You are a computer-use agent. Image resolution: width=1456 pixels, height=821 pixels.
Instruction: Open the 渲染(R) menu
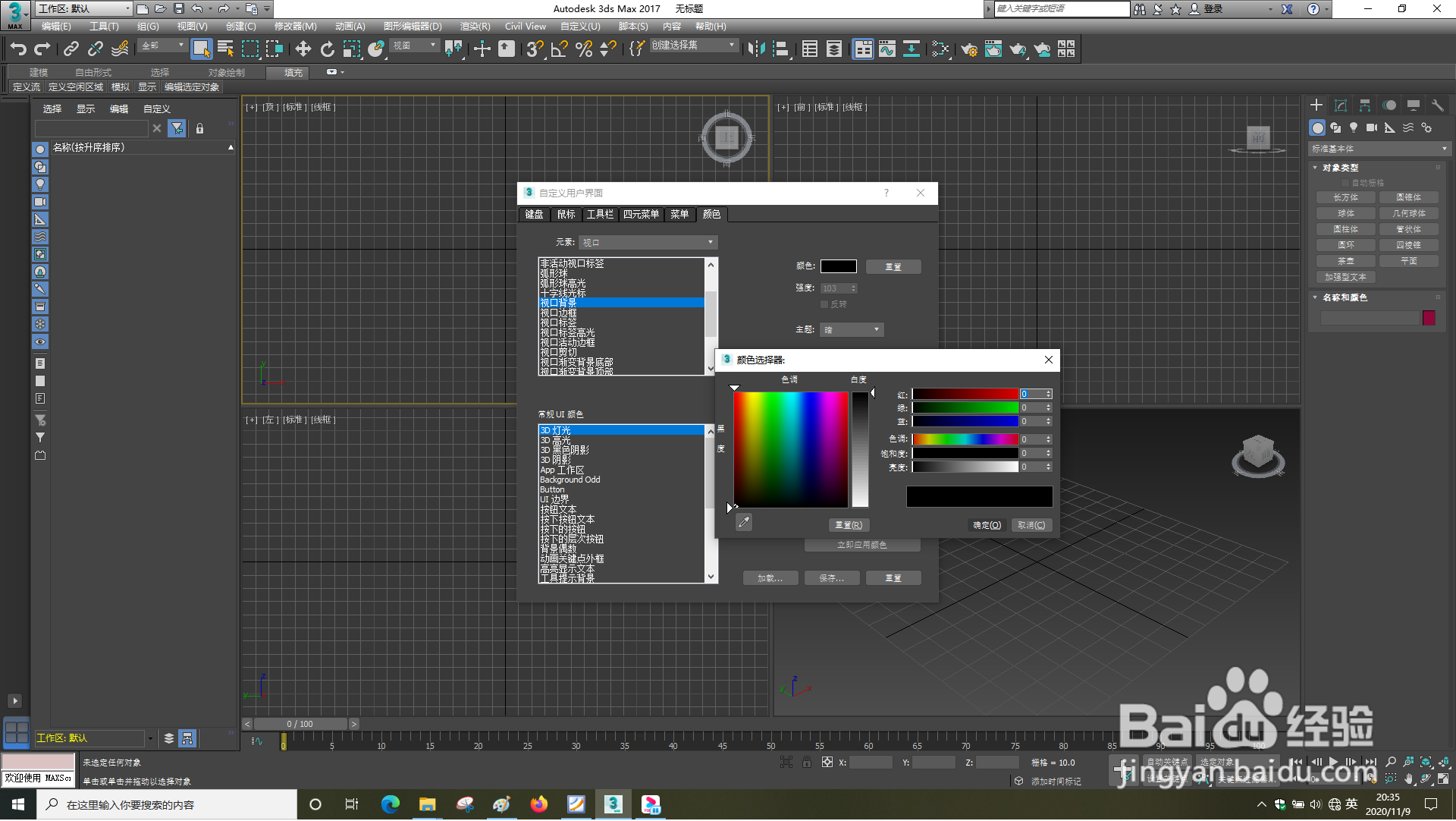474,26
